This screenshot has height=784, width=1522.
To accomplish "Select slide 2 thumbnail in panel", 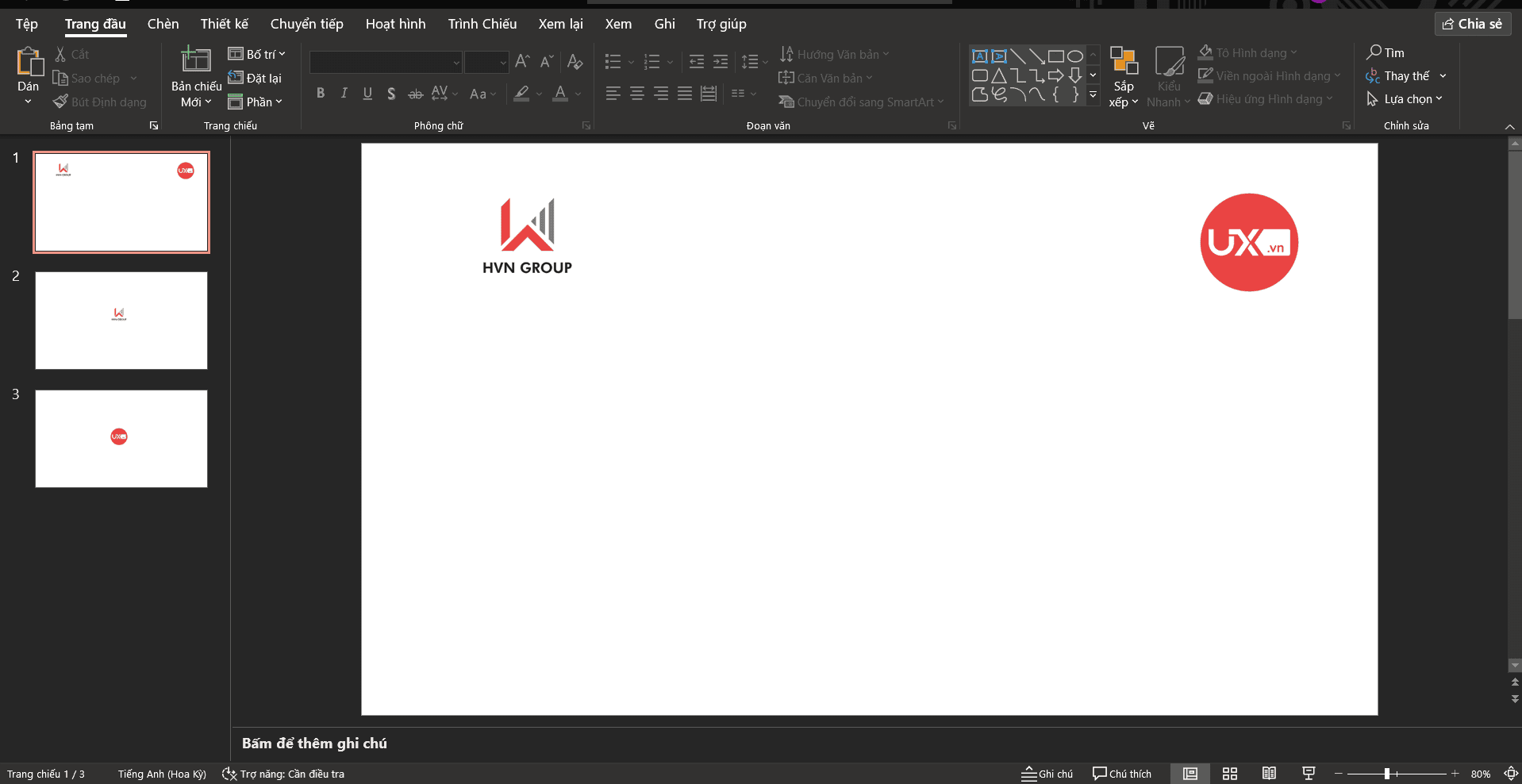I will tap(121, 321).
